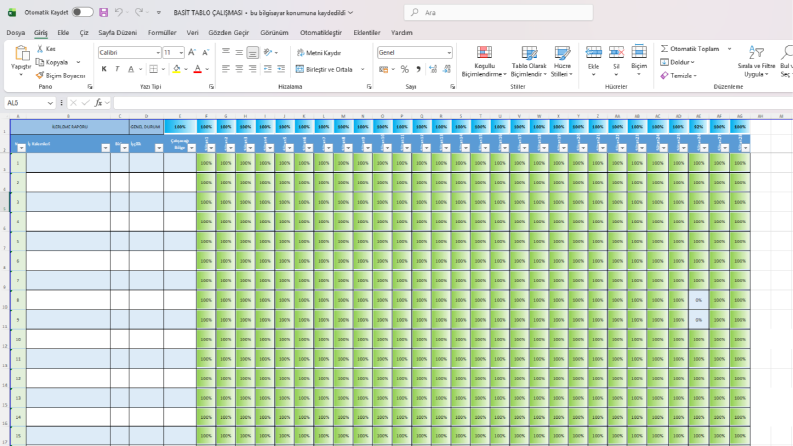Pick the yellow fill color button
Screen dimensions: 793x446
176,69
